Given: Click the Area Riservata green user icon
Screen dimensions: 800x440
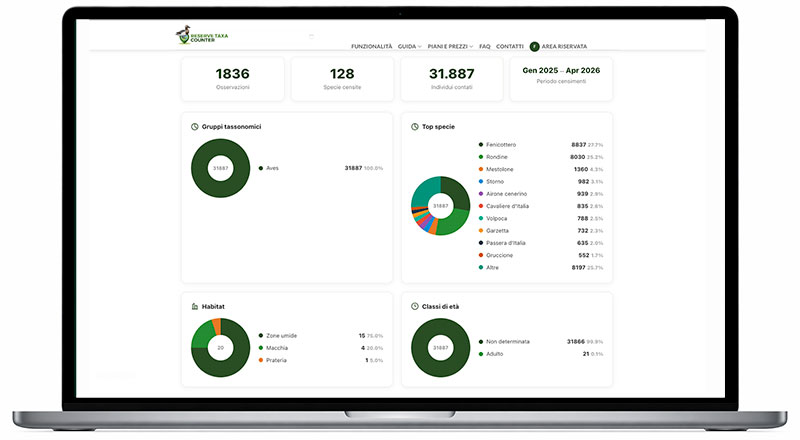Looking at the screenshot, I should [x=534, y=46].
